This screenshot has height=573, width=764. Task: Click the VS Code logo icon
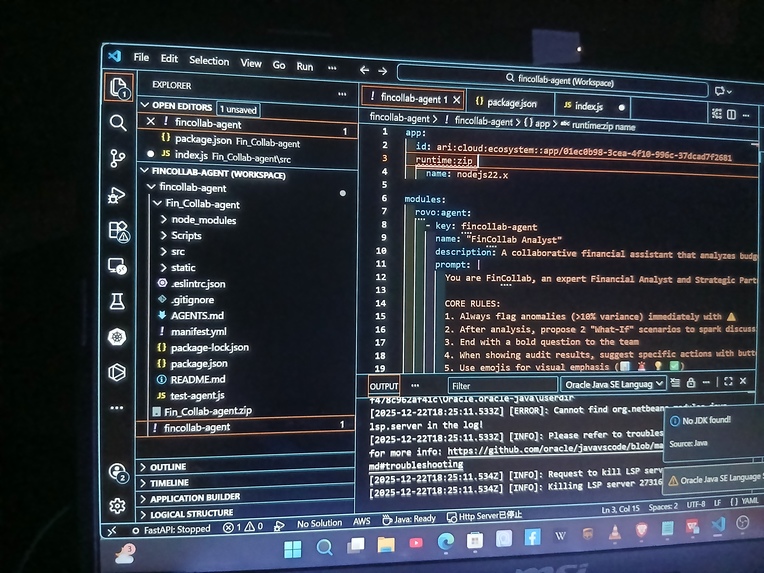click(115, 56)
